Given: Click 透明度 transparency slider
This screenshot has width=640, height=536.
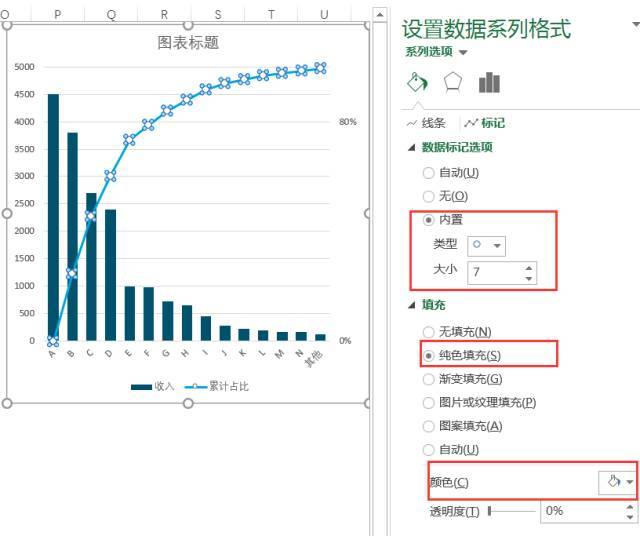Looking at the screenshot, I should coord(512,511).
